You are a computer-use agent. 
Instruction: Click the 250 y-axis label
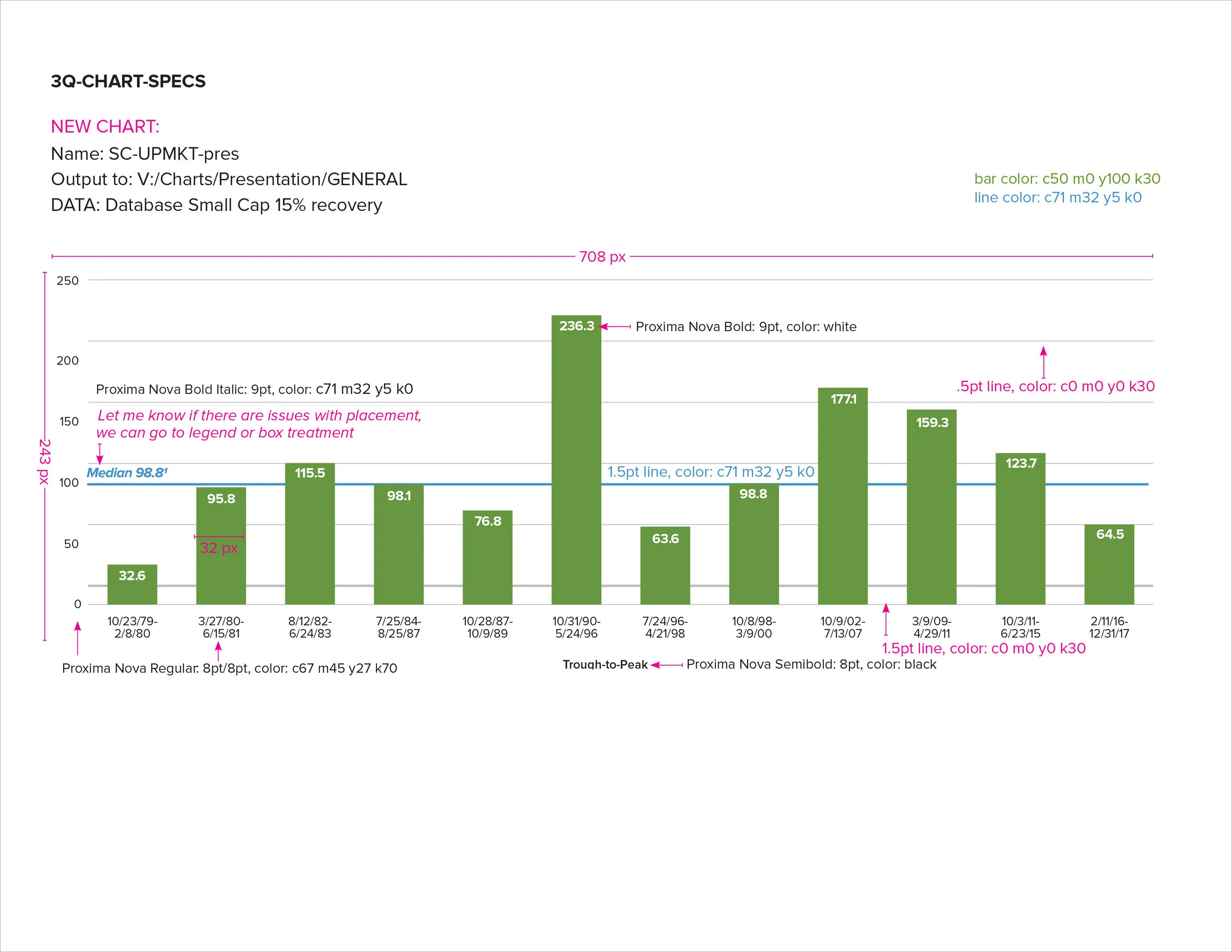click(x=68, y=281)
